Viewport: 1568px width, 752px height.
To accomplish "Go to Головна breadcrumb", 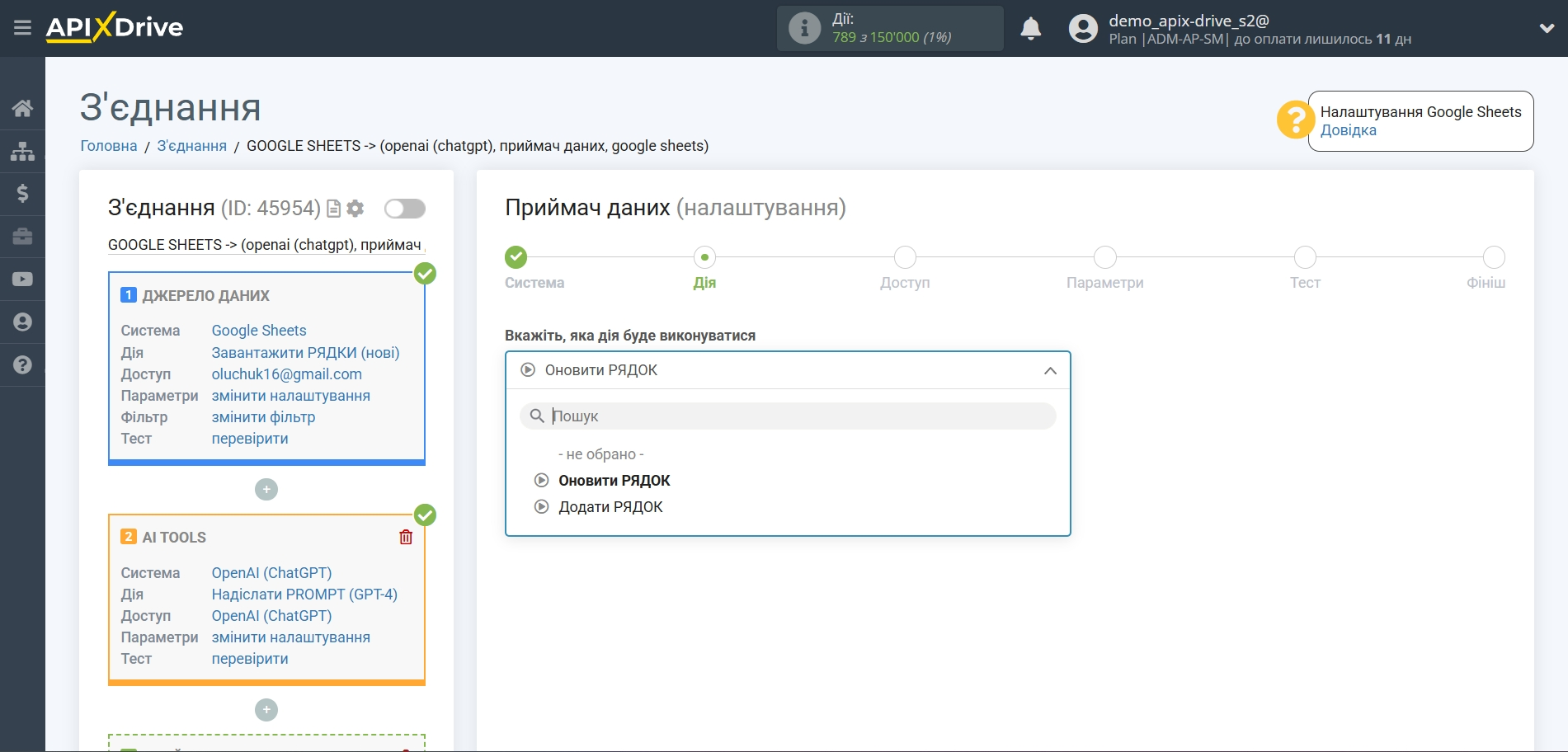I will tap(109, 146).
